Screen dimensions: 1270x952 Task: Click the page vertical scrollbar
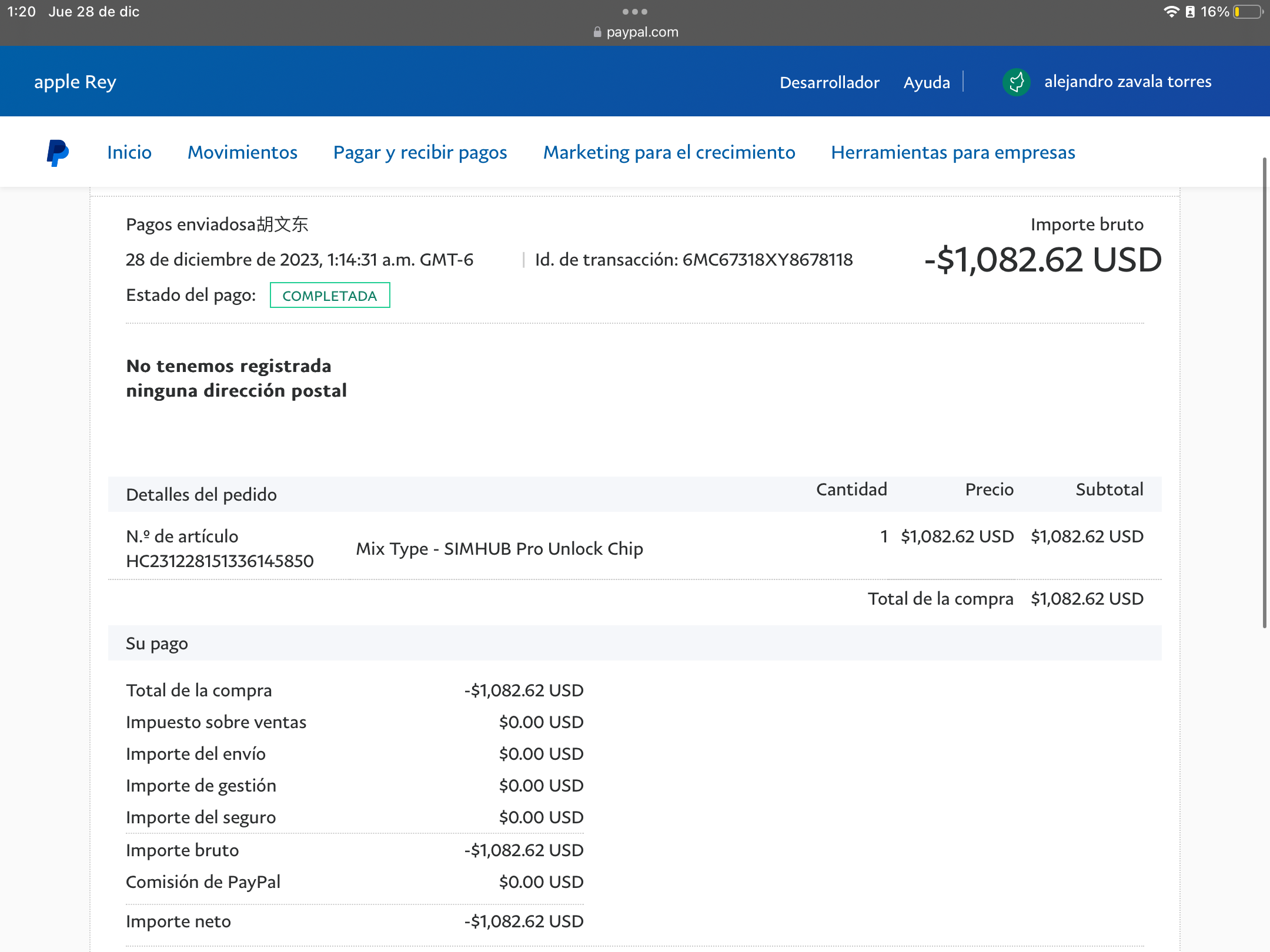[x=1265, y=393]
